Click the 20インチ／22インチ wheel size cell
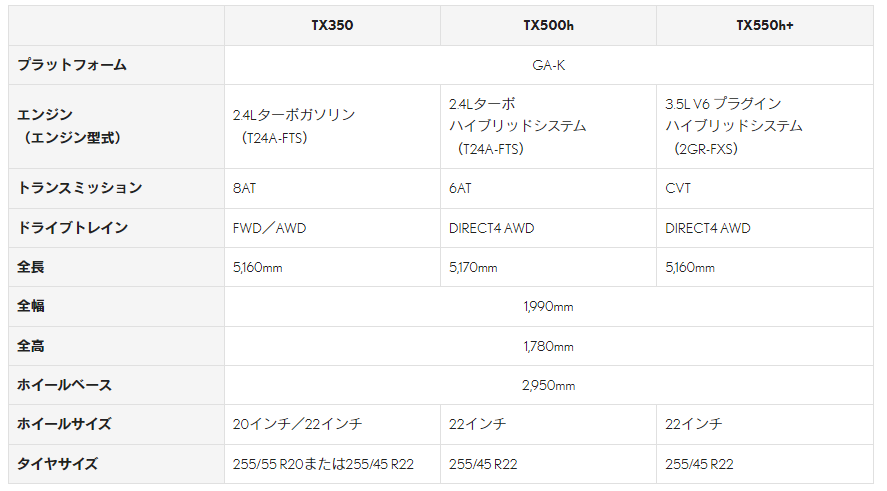Image resolution: width=887 pixels, height=491 pixels. (332, 424)
